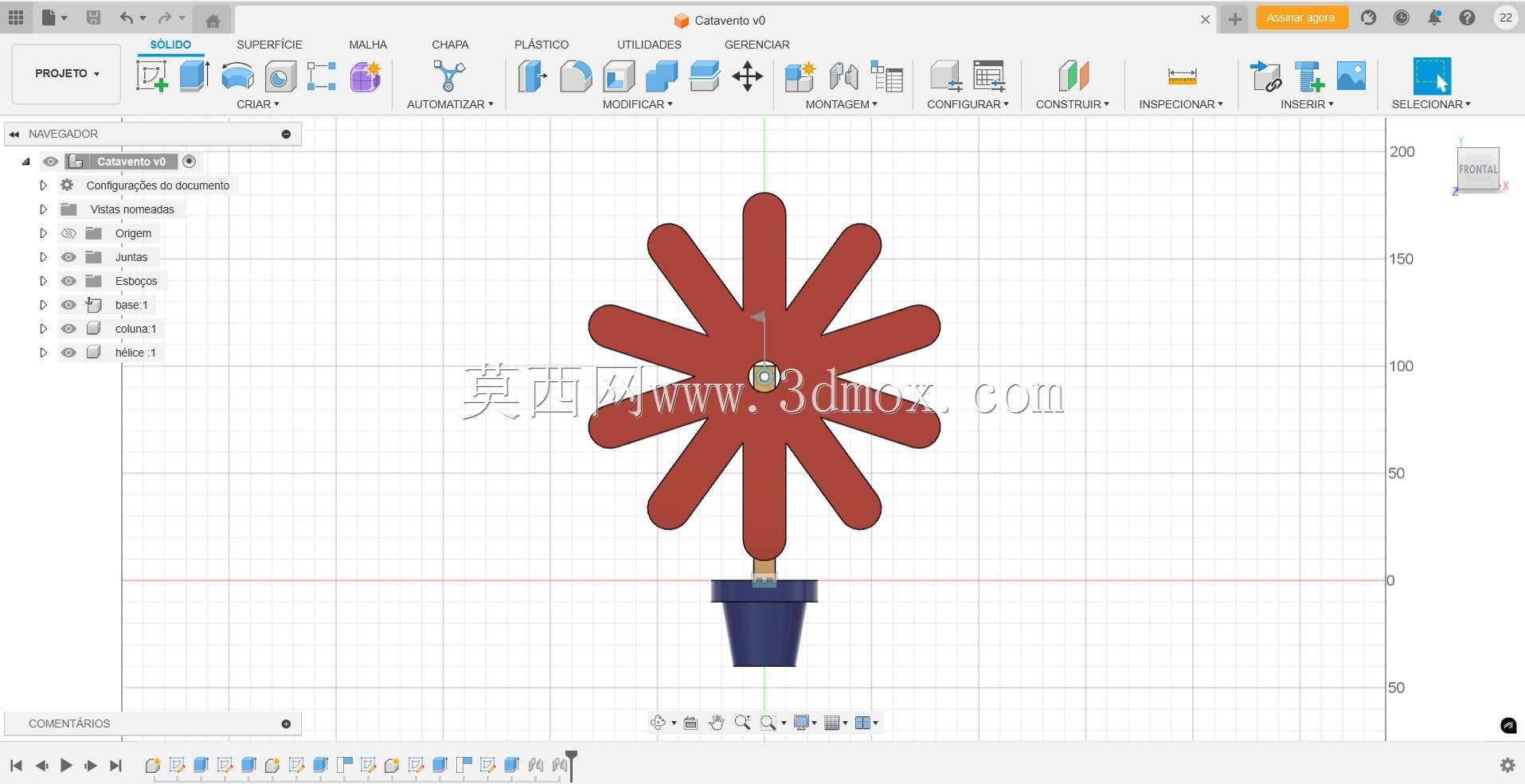1525x784 pixels.
Task: Hide the Juntas folder visibility
Action: coord(69,257)
